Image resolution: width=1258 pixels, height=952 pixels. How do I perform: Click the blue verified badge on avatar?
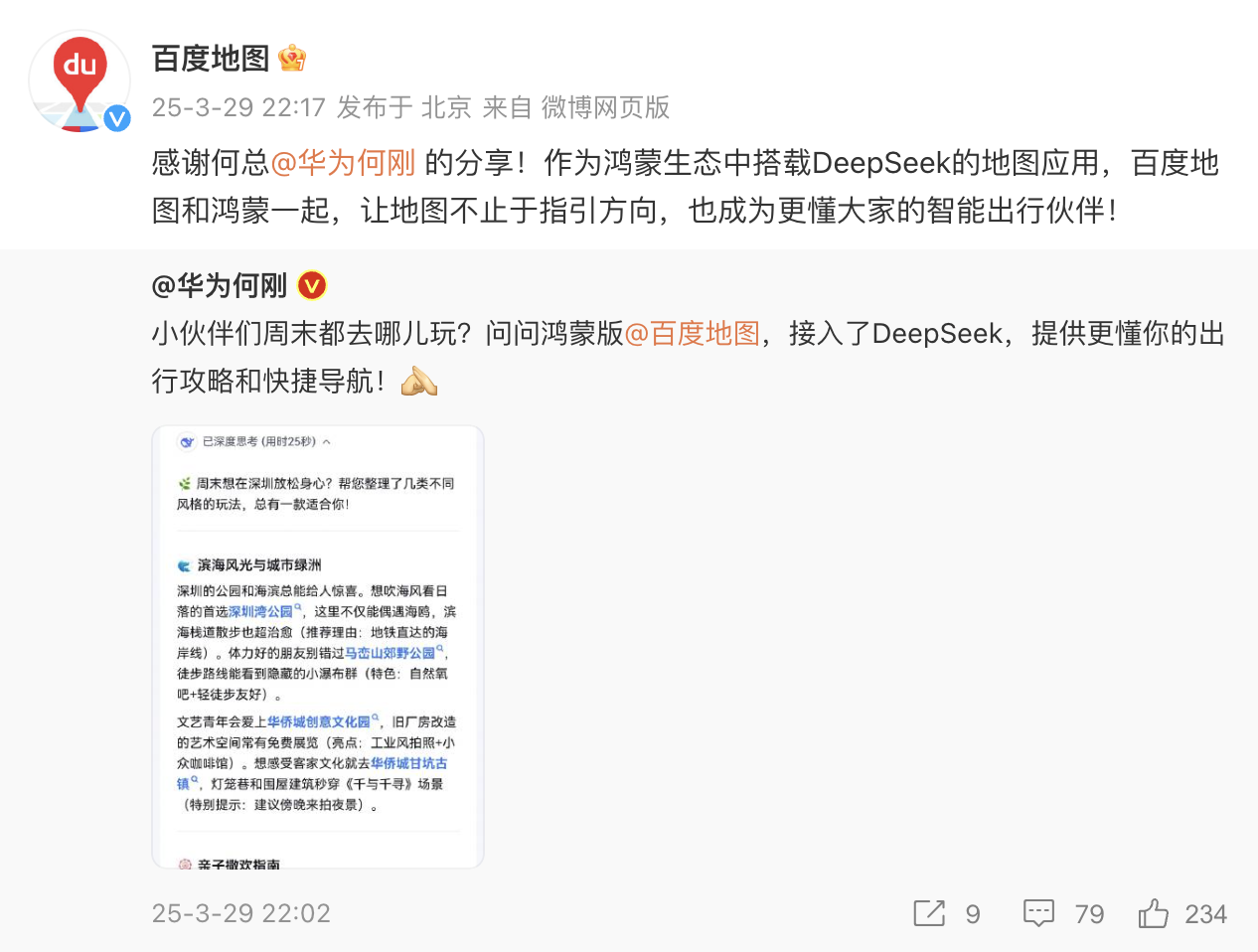[117, 118]
